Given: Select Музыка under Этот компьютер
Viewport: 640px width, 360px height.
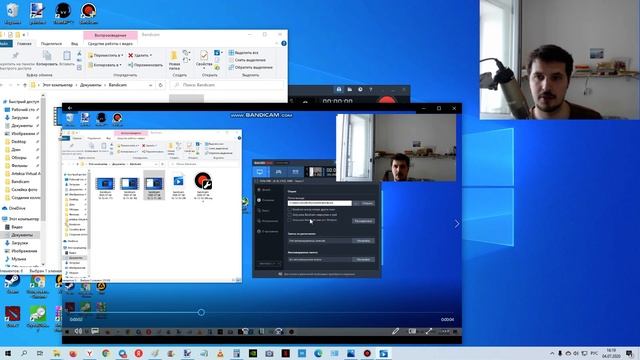Looking at the screenshot, I should [19, 259].
